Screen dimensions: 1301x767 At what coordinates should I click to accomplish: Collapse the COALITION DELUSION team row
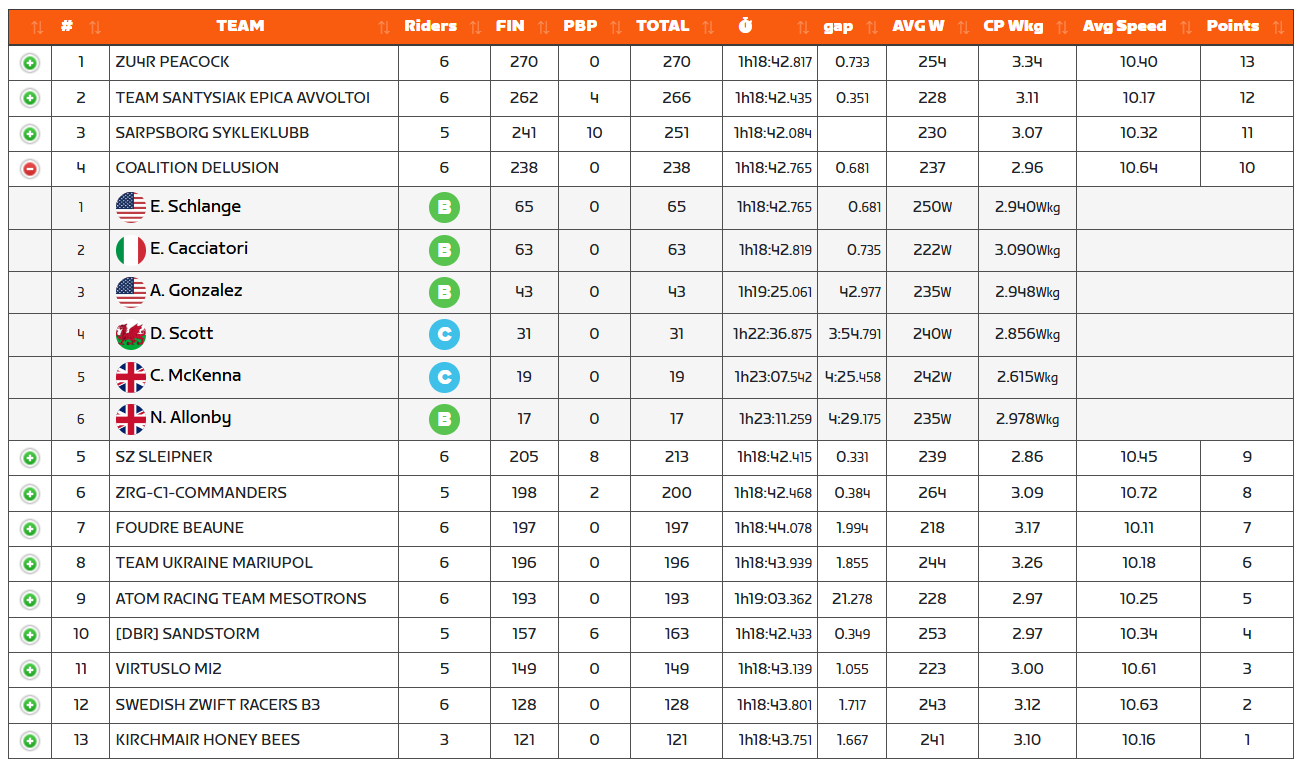coord(30,168)
